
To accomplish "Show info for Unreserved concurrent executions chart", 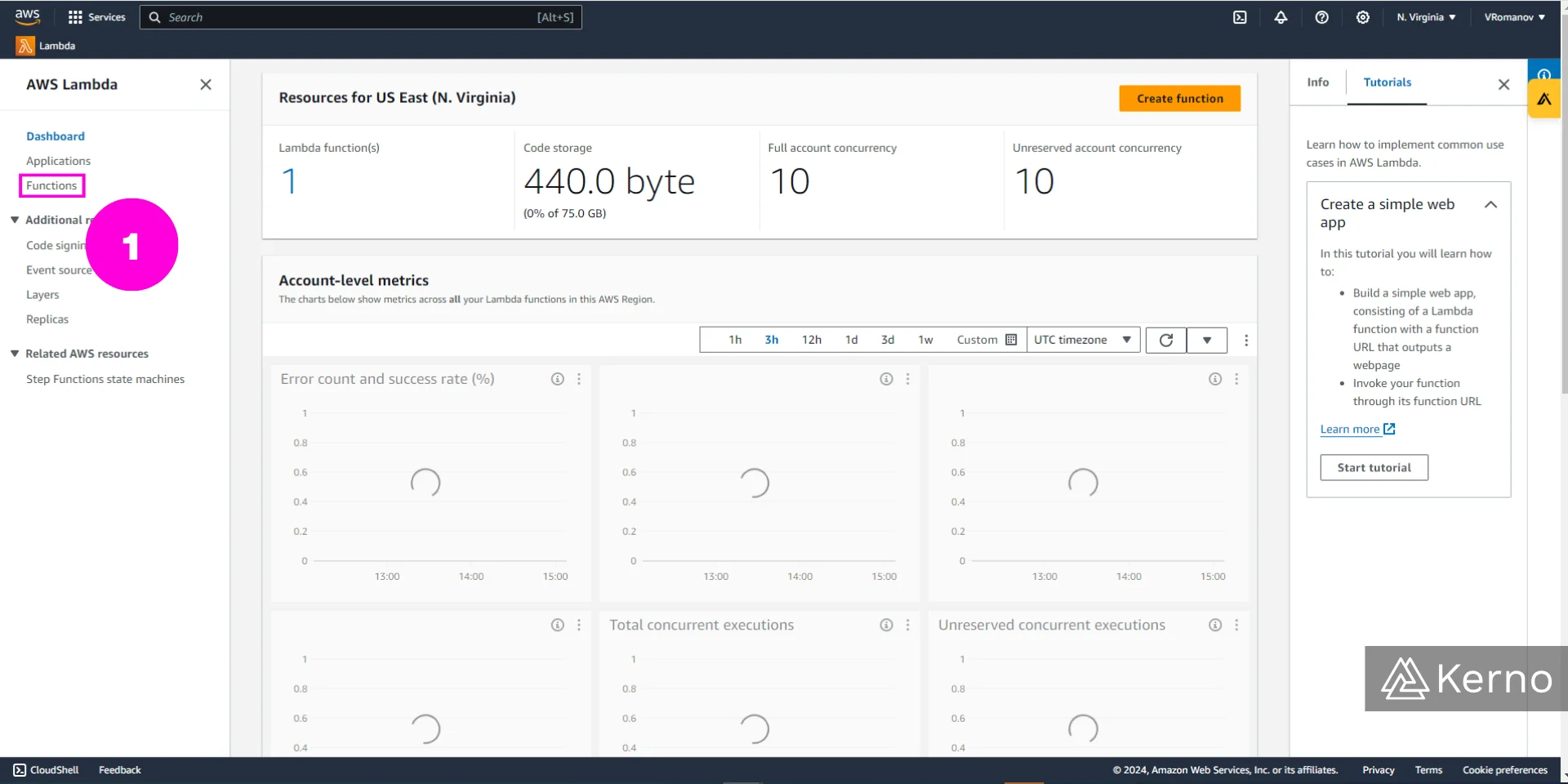I will tap(1215, 625).
